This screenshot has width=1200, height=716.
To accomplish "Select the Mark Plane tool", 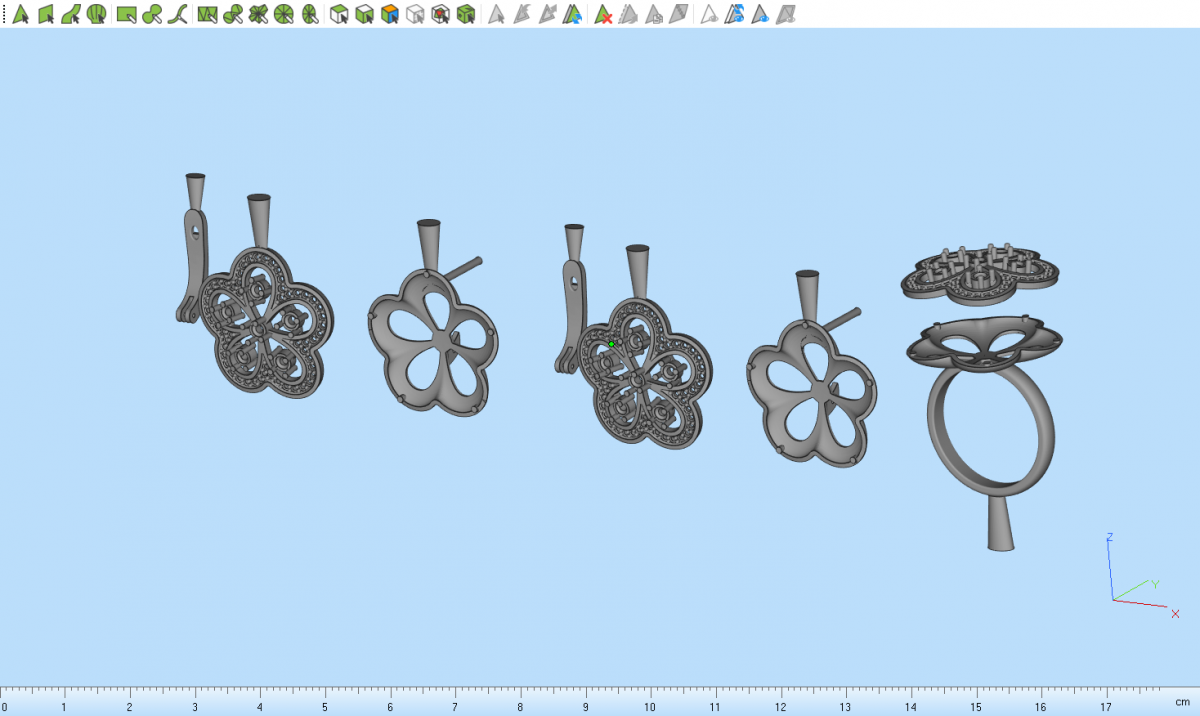I will click(45, 14).
